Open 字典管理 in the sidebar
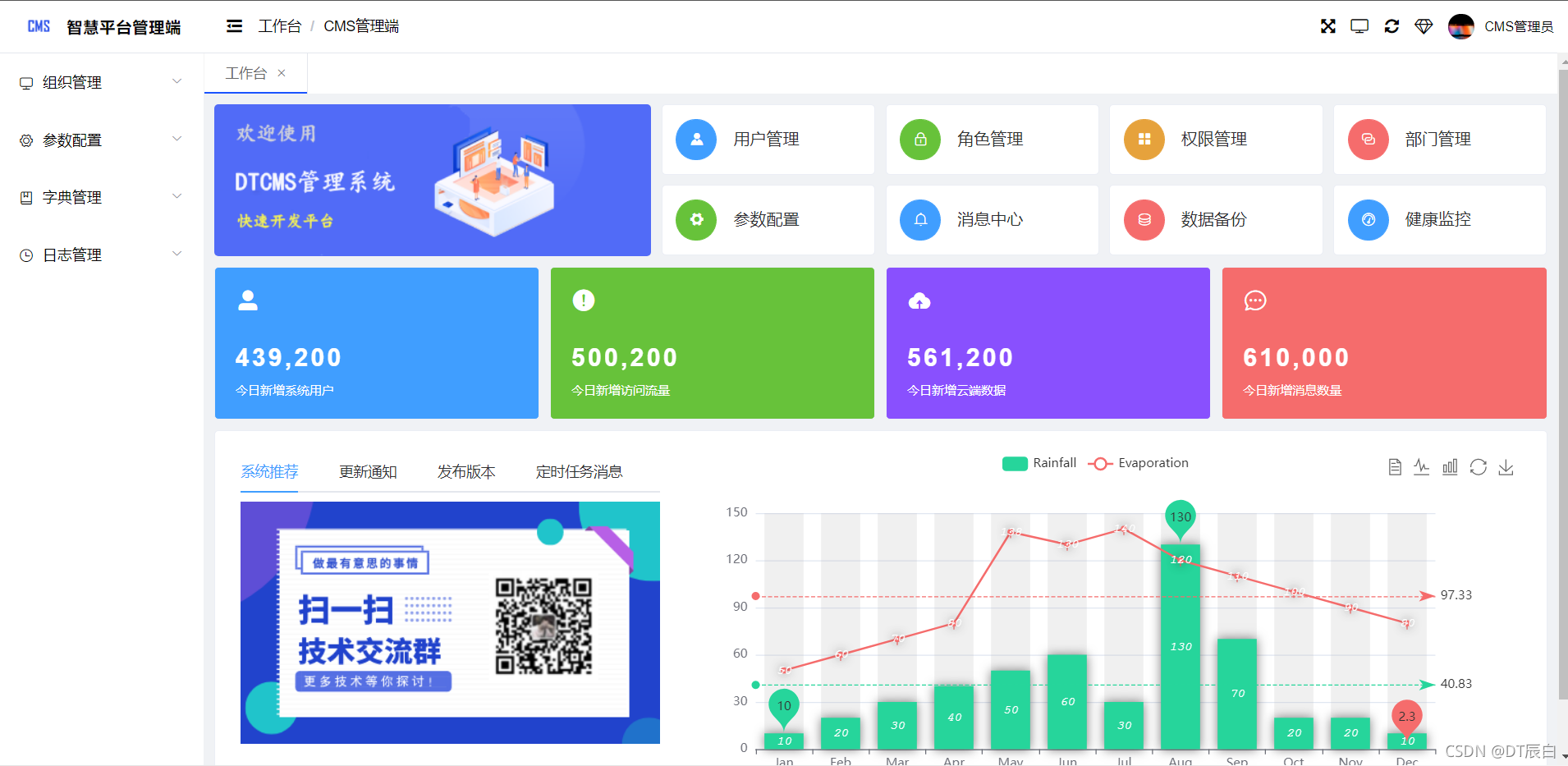This screenshot has height=766, width=1568. [102, 197]
